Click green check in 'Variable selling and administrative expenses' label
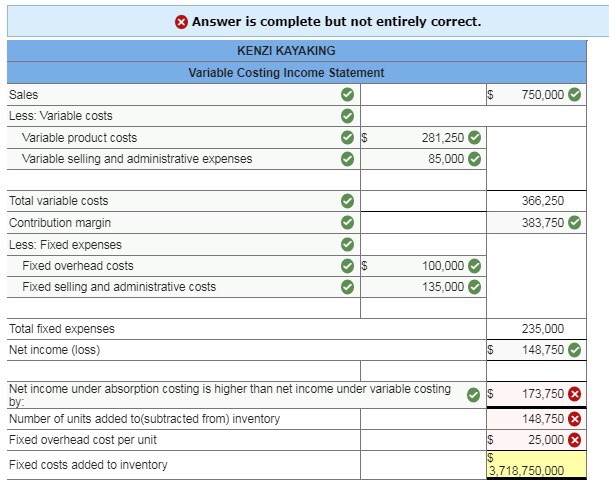Viewport: 609px width, 504px height. pyautogui.click(x=347, y=159)
